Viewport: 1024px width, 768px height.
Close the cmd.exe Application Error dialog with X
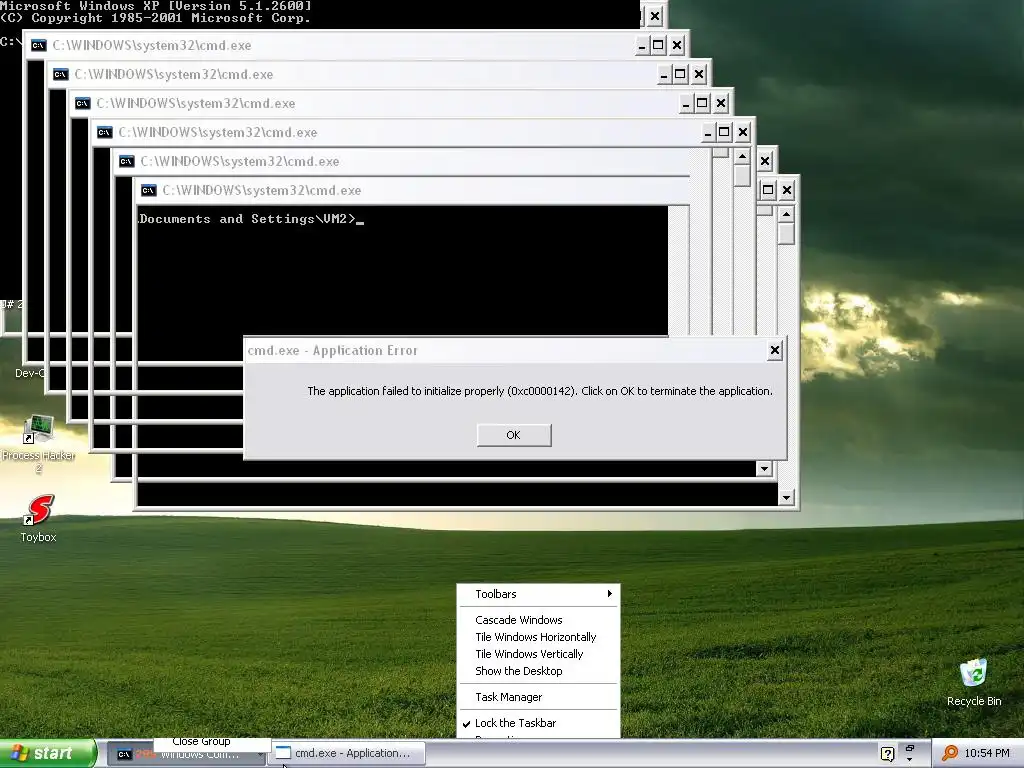(775, 351)
